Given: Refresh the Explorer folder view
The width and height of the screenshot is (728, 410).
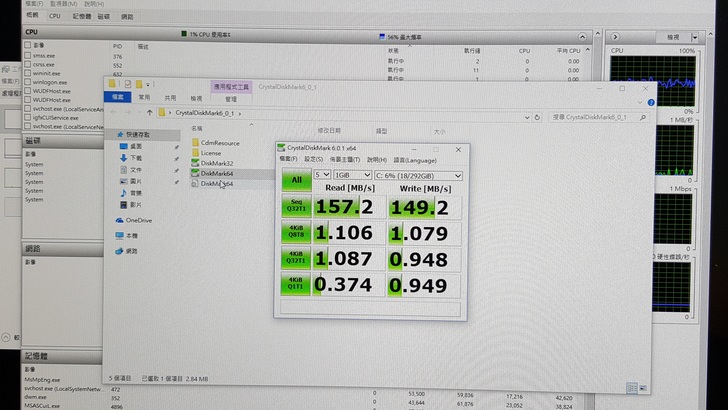Looking at the screenshot, I should click(x=539, y=116).
